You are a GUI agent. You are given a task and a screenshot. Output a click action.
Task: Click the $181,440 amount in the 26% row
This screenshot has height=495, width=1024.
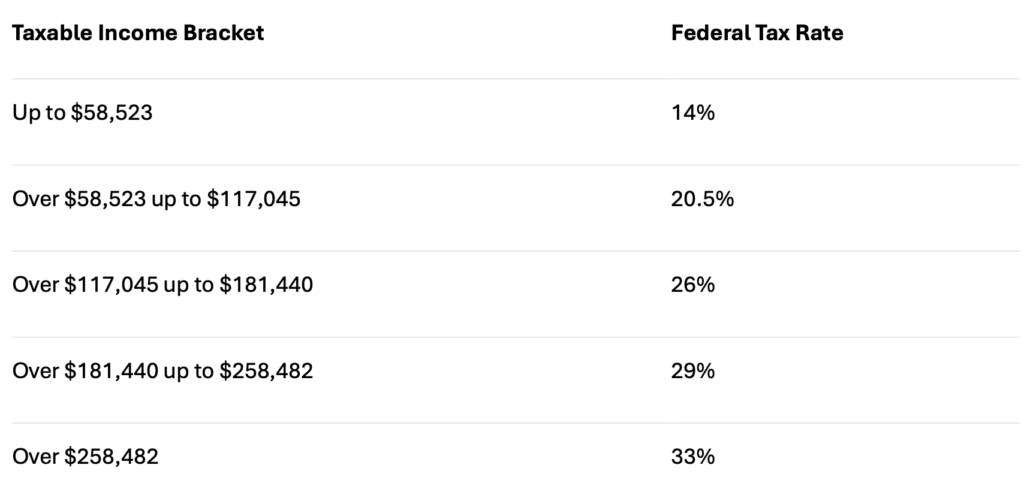(x=266, y=286)
